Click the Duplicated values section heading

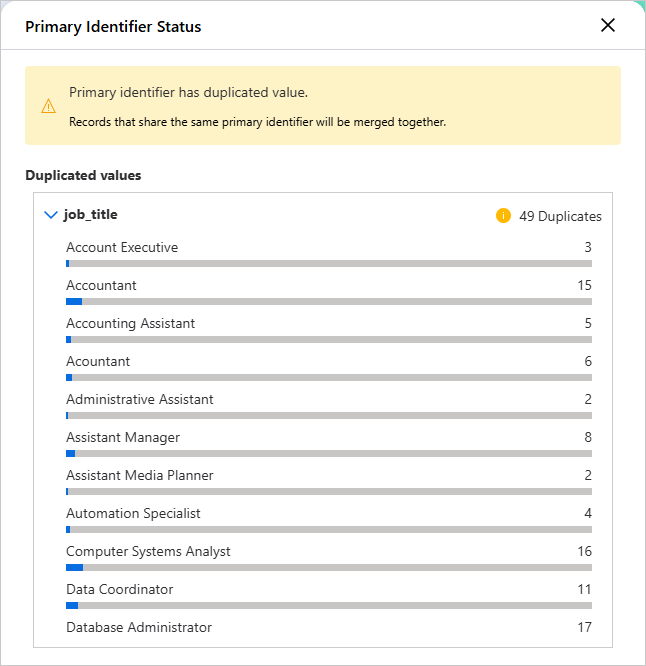83,175
